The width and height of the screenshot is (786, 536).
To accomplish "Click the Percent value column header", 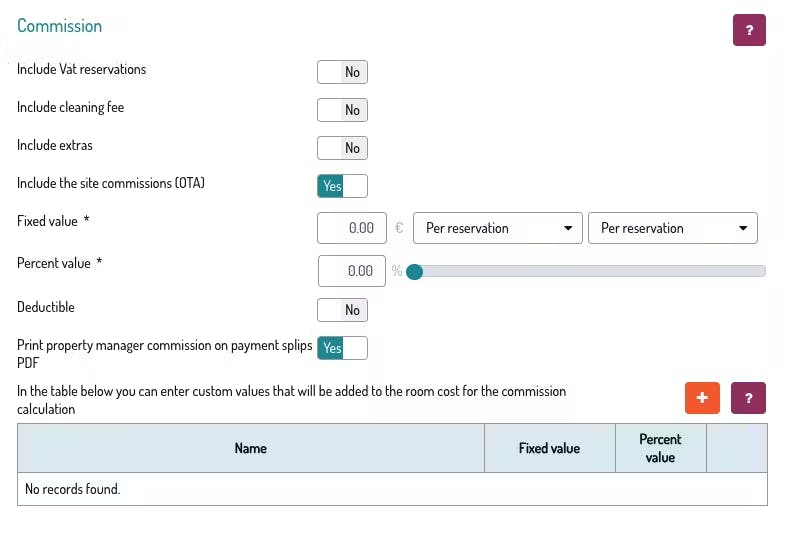I will click(660, 448).
